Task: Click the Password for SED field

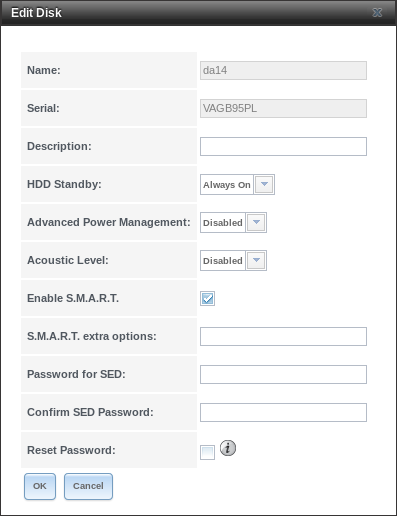Action: coord(283,374)
